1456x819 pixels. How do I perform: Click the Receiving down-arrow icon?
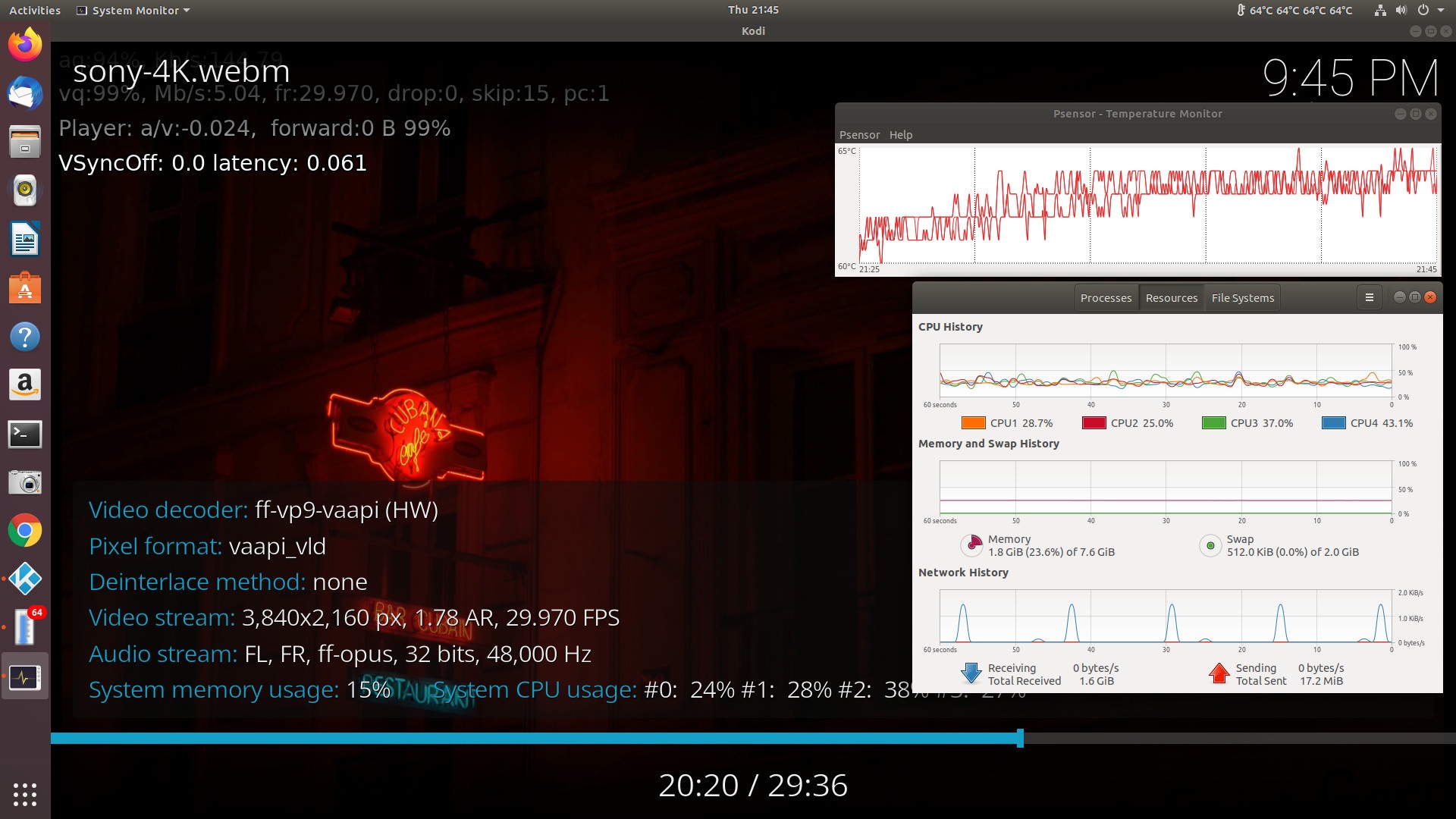[971, 673]
